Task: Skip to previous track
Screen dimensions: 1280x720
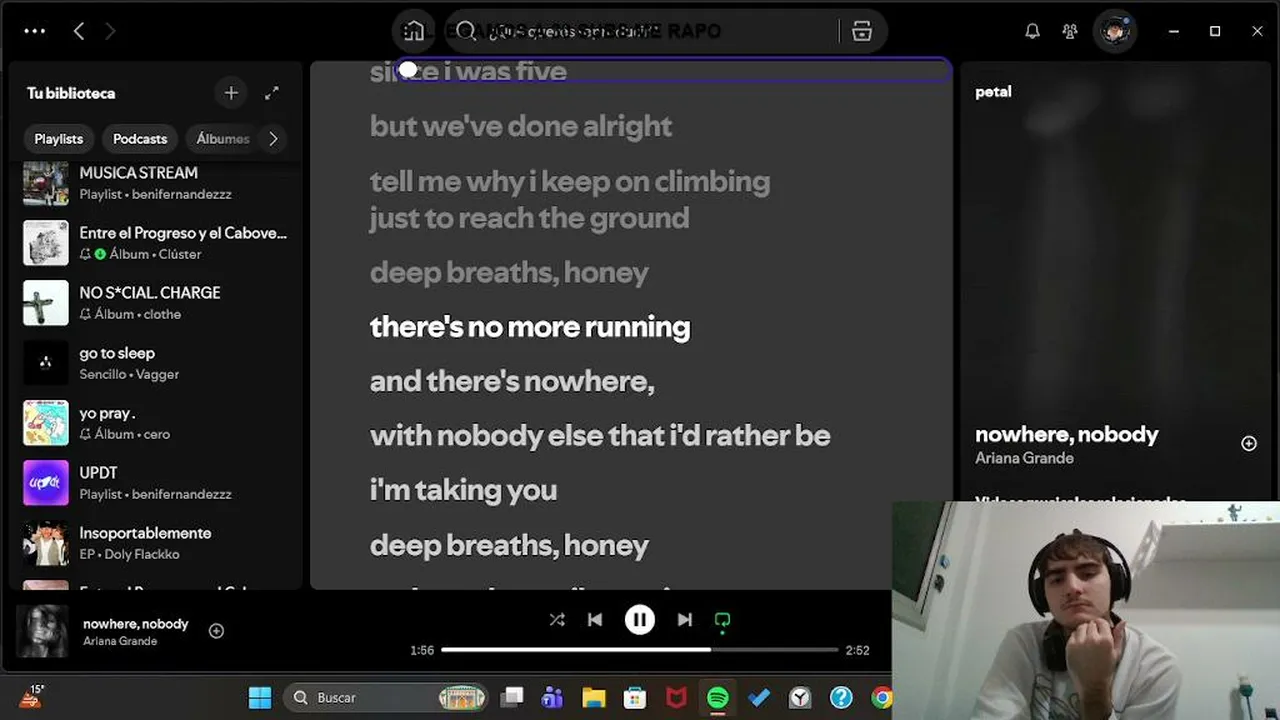Action: coord(595,620)
